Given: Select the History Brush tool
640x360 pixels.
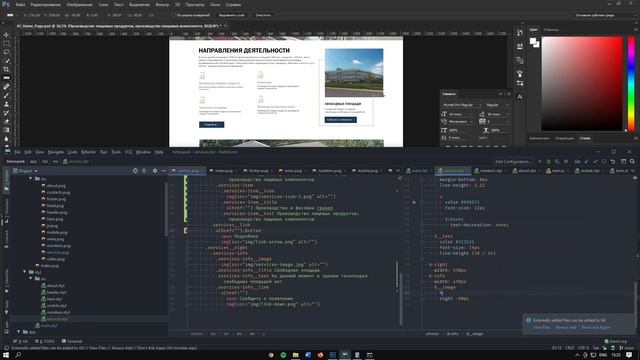Looking at the screenshot, I should click(x=6, y=113).
